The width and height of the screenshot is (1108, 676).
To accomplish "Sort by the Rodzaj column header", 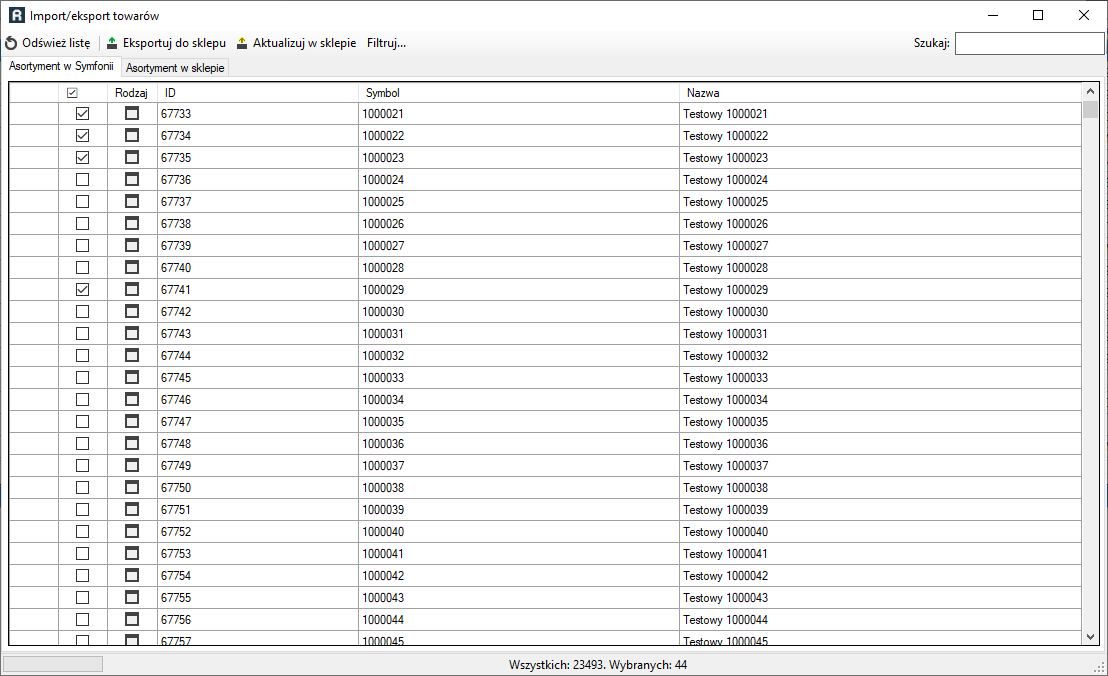I will pyautogui.click(x=132, y=93).
